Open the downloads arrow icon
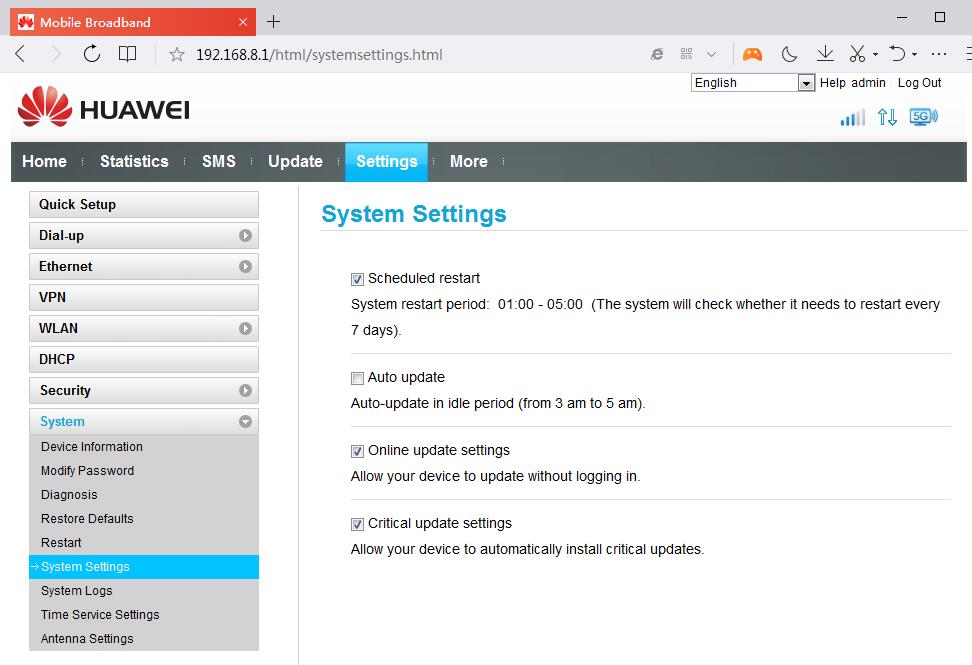This screenshot has height=665, width=972. tap(825, 54)
